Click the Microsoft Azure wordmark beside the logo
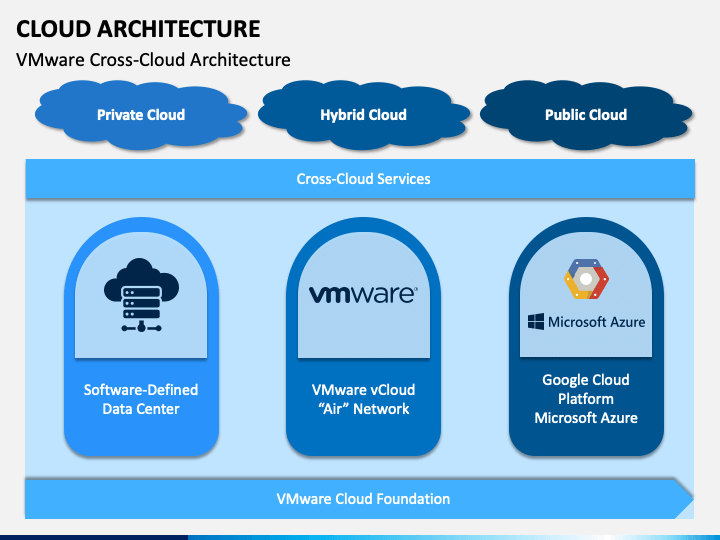Image resolution: width=720 pixels, height=540 pixels. coord(596,322)
